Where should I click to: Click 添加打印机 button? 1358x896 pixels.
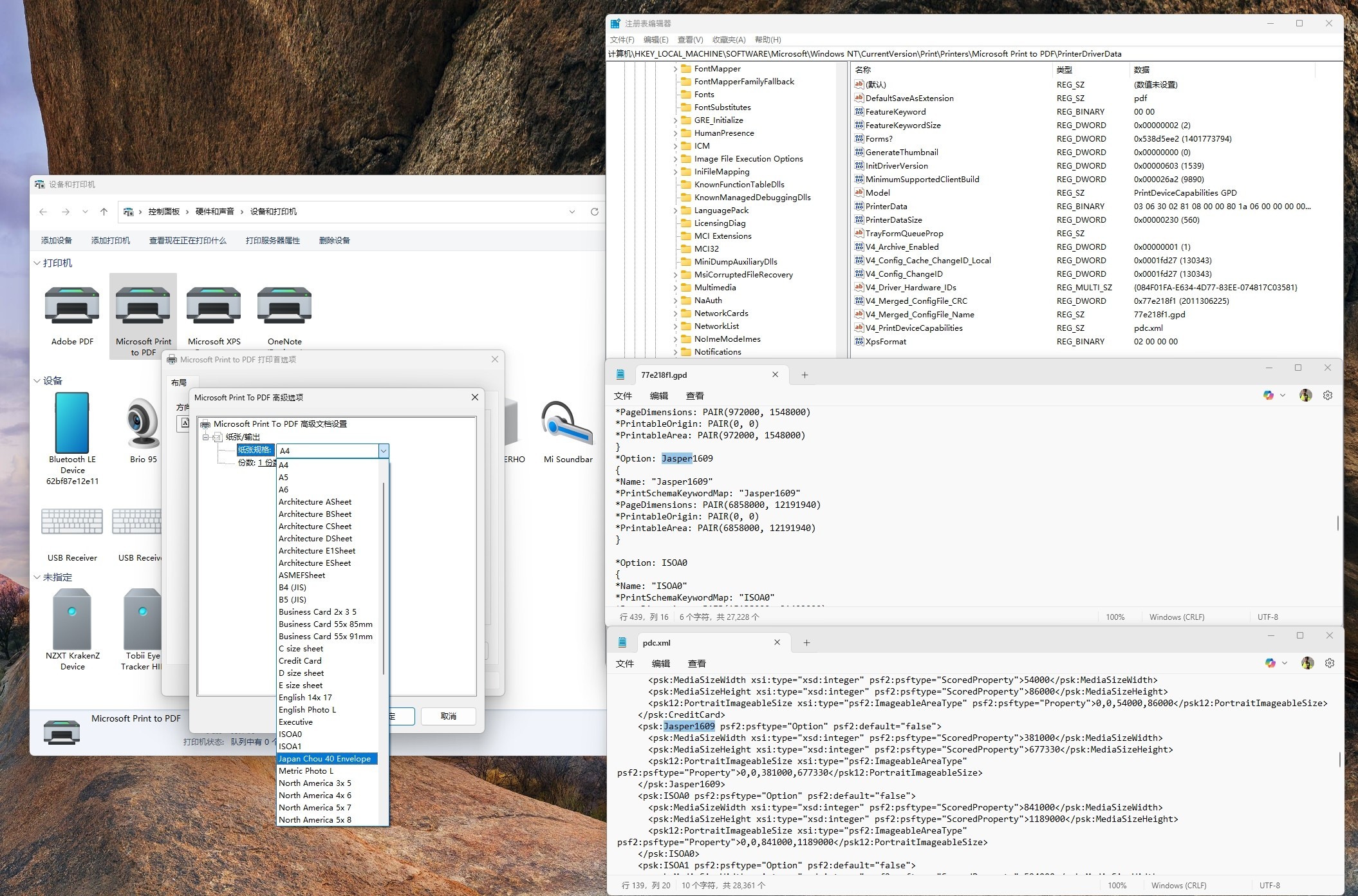coord(111,240)
